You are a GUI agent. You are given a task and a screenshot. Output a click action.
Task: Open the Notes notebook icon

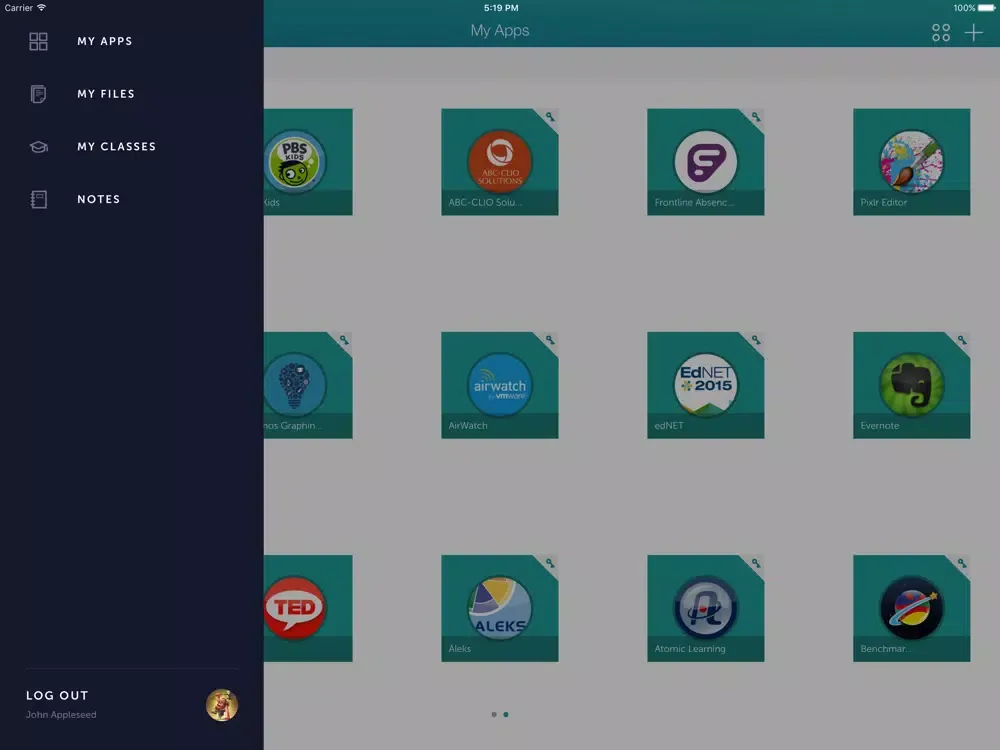(38, 199)
